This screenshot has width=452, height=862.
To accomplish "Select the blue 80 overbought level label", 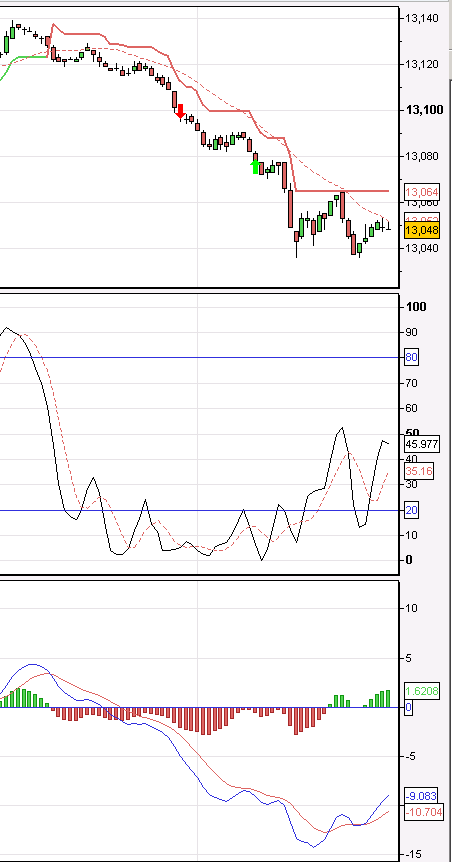I will [412, 357].
